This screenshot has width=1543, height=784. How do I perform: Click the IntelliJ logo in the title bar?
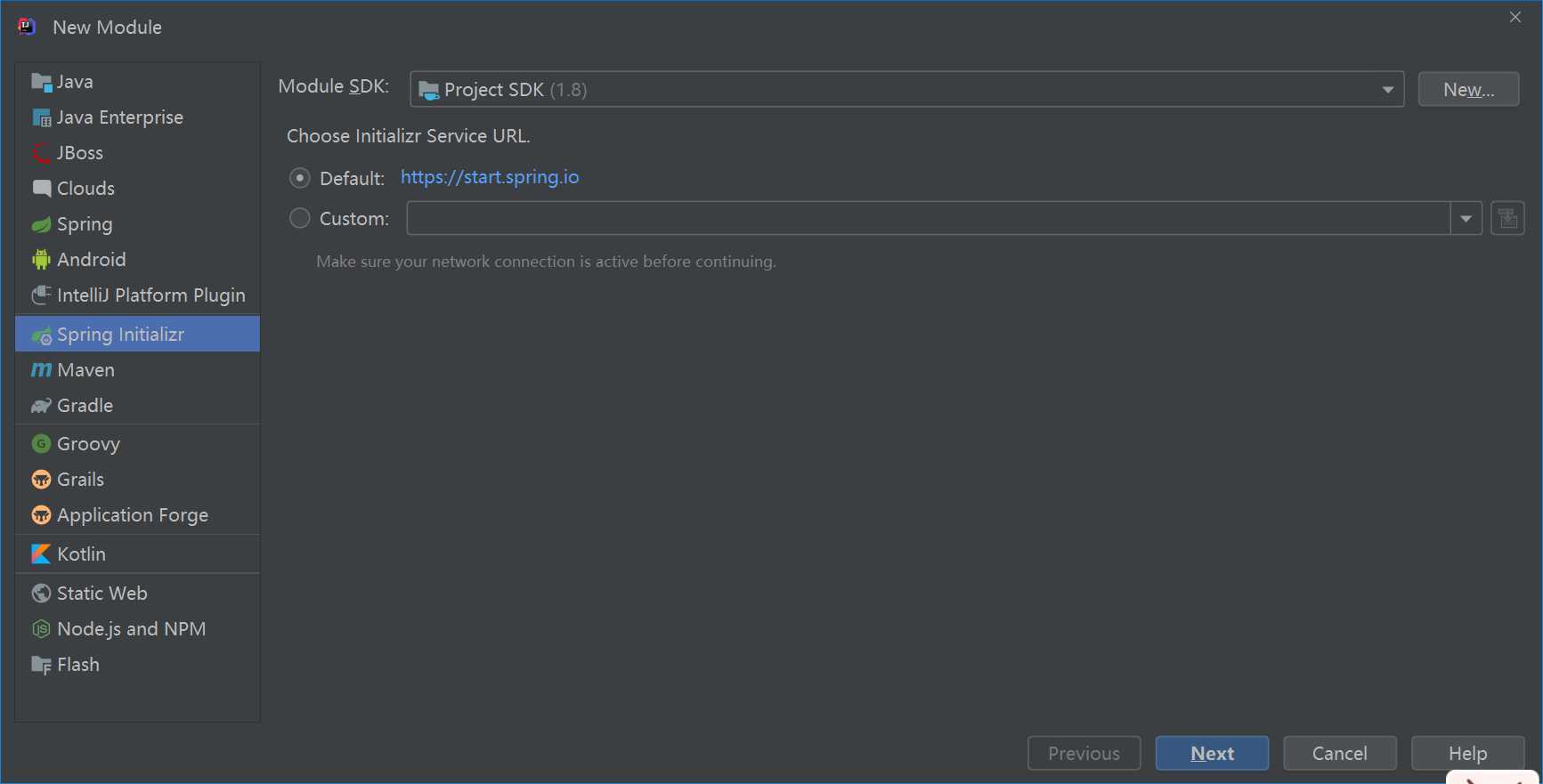point(27,27)
